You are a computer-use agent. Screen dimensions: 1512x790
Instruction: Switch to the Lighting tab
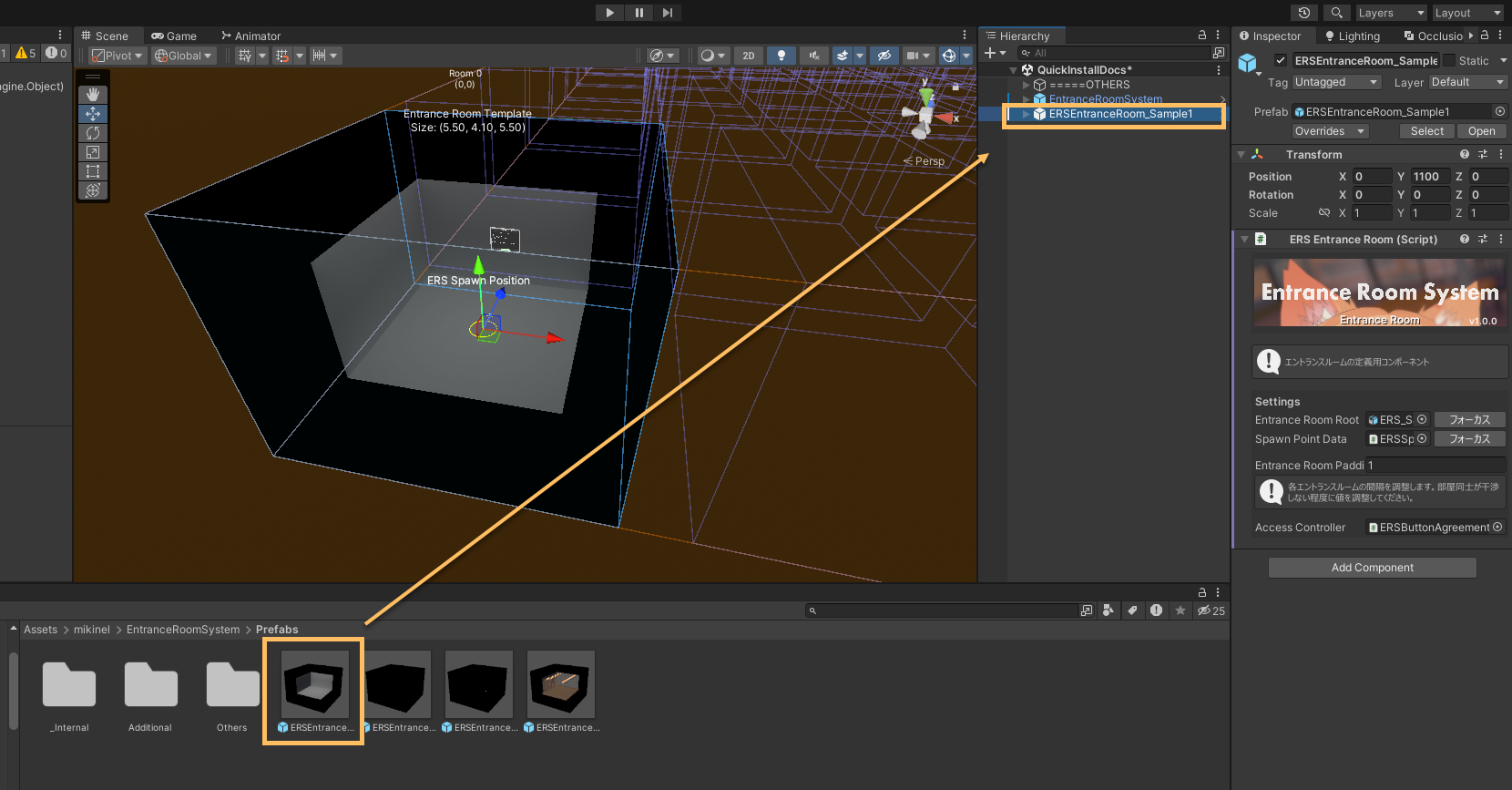click(x=1353, y=36)
